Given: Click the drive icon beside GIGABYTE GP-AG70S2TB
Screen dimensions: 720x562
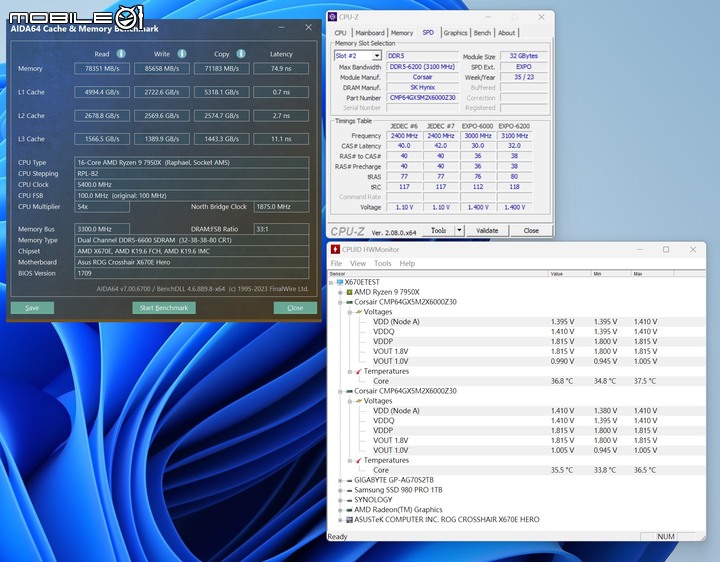Looking at the screenshot, I should click(349, 480).
